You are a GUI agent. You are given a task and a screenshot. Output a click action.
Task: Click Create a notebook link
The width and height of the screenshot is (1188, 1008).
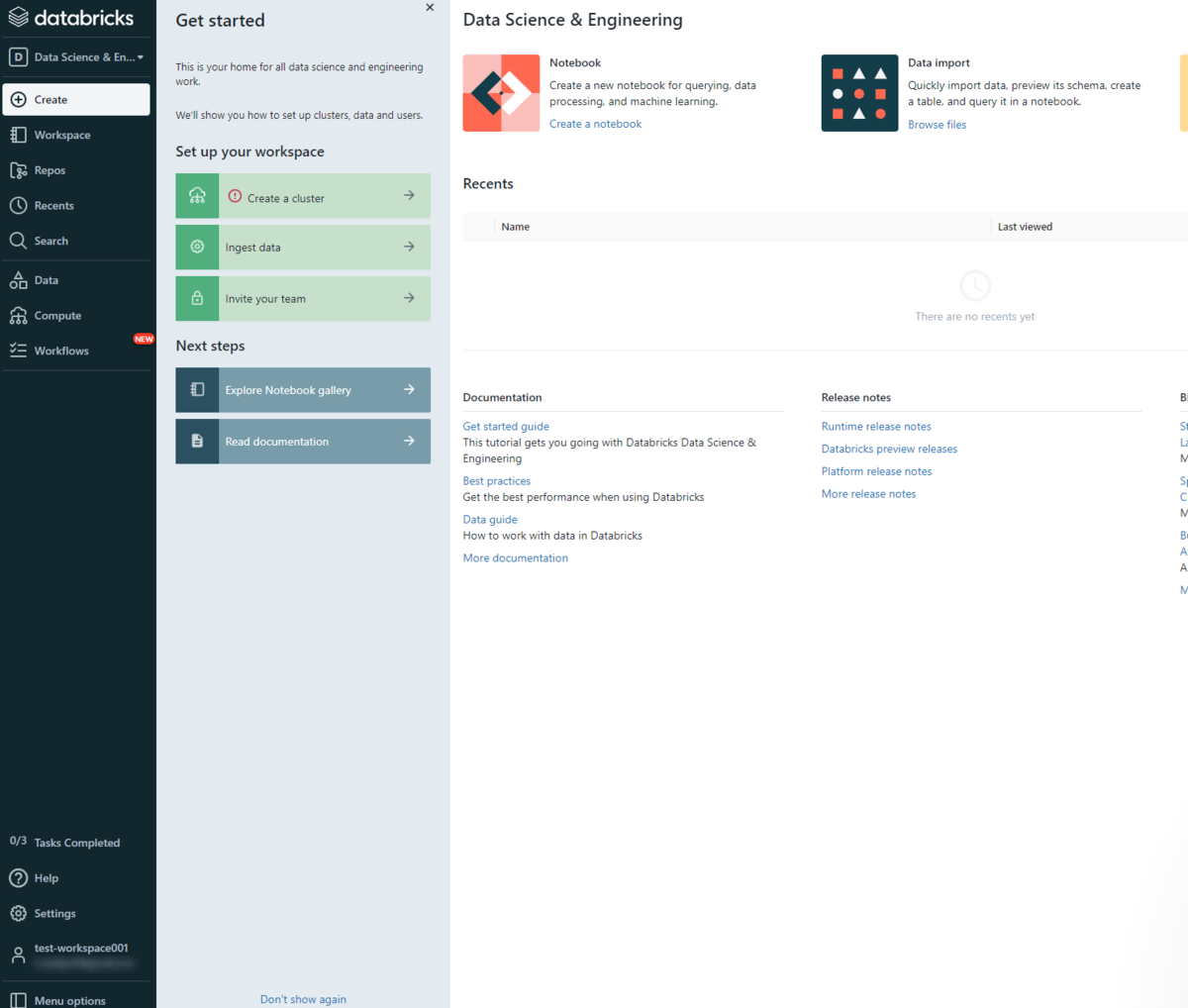click(595, 124)
